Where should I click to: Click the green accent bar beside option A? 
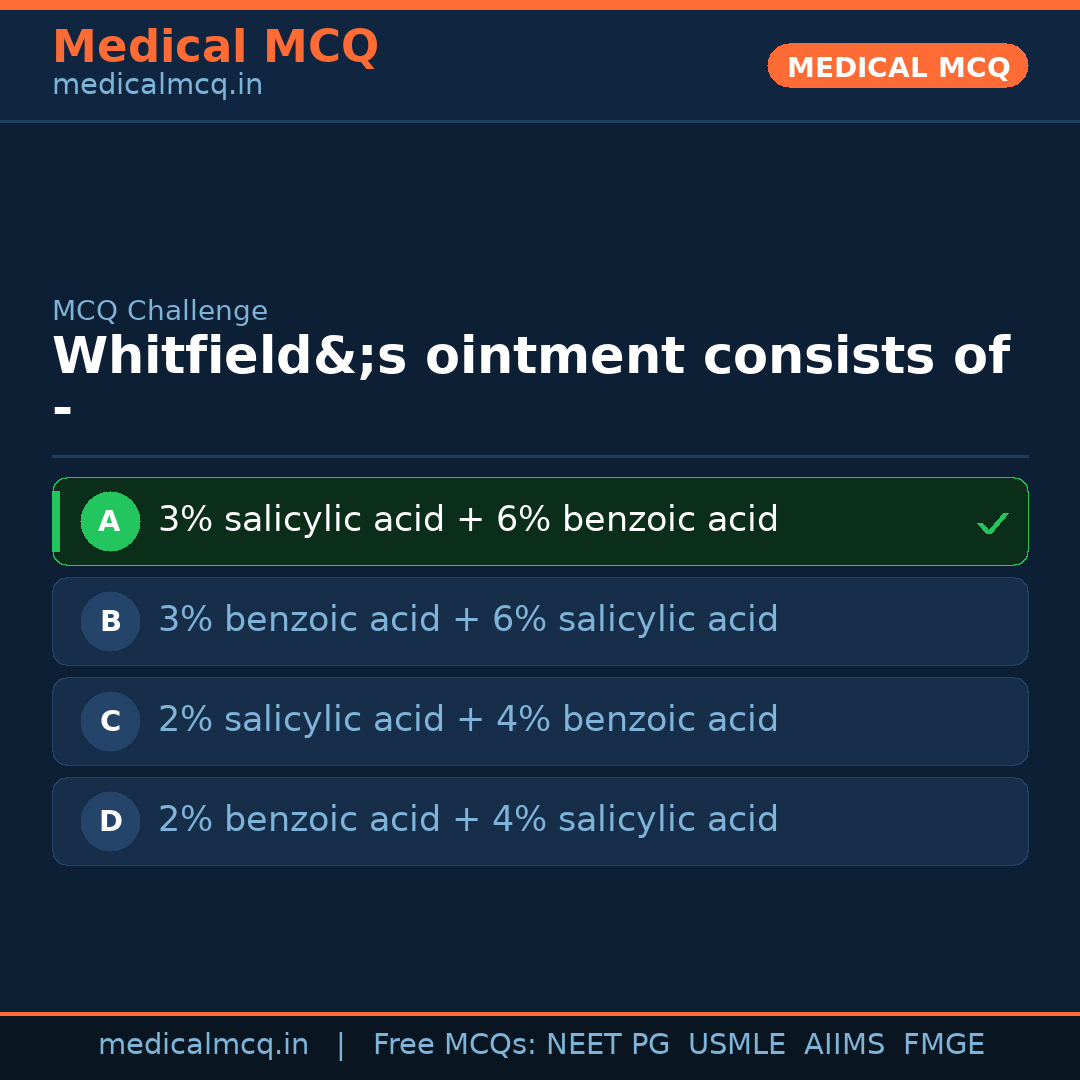tap(56, 521)
